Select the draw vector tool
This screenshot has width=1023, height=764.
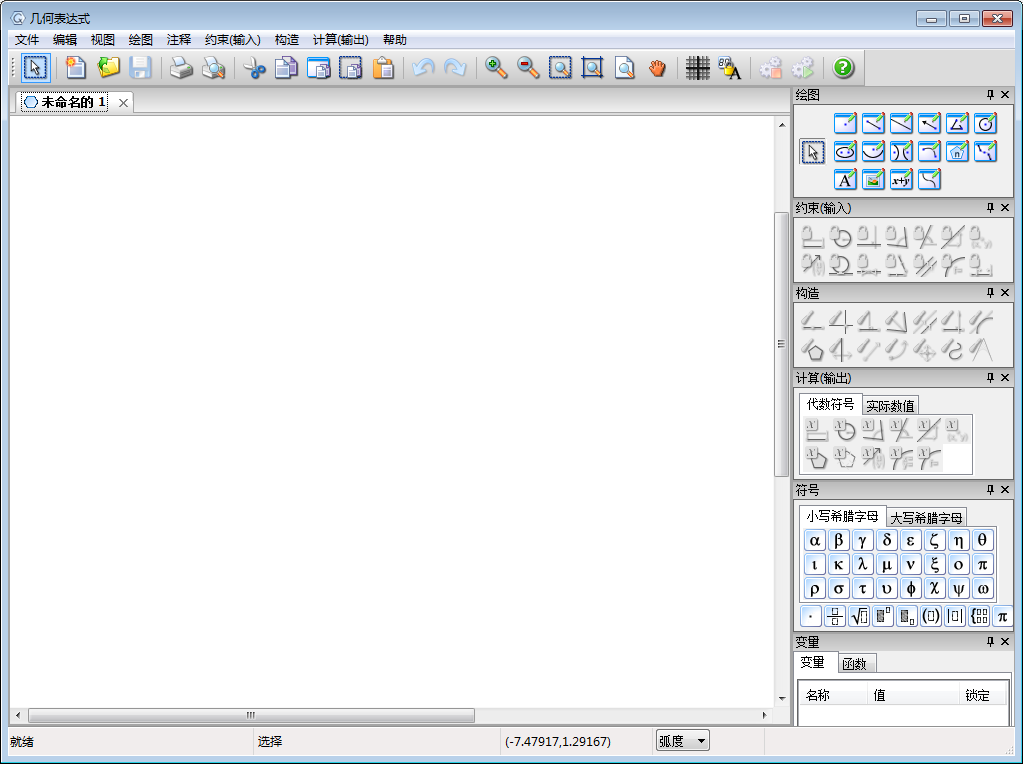[929, 123]
